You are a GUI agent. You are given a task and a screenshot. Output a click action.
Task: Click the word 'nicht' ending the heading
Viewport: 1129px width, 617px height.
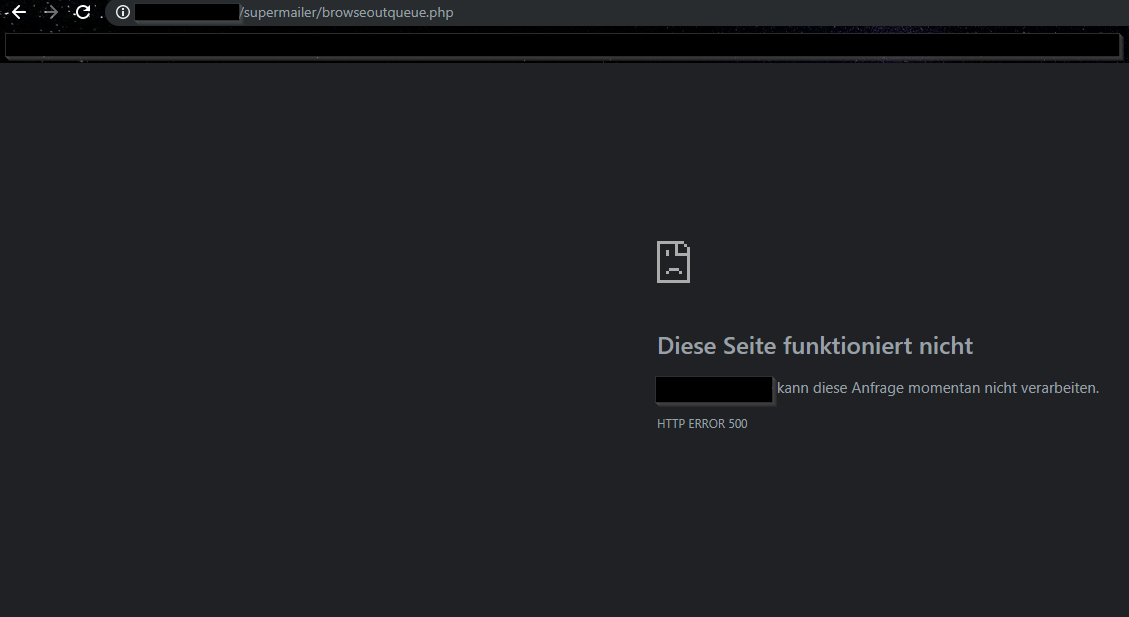[x=945, y=346]
